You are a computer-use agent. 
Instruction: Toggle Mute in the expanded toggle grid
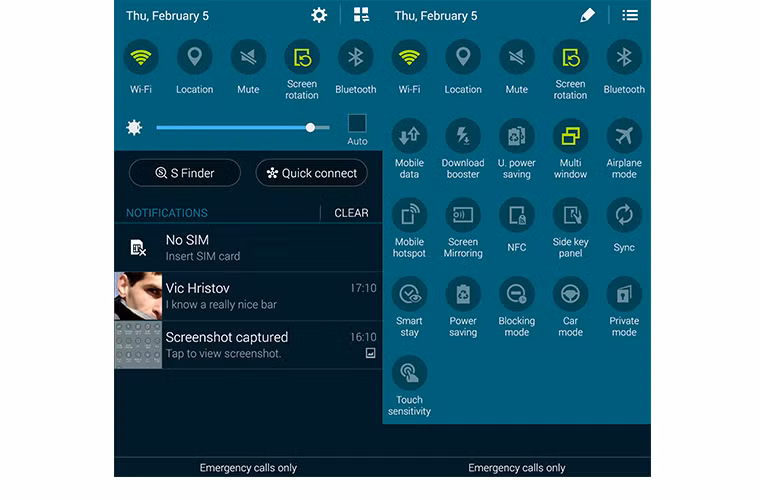(517, 57)
